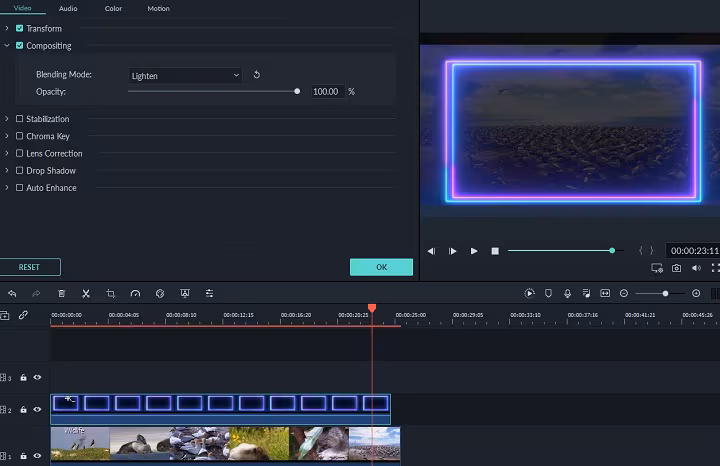Lock track 2 with padlock icon
Image resolution: width=720 pixels, height=466 pixels.
coord(23,410)
